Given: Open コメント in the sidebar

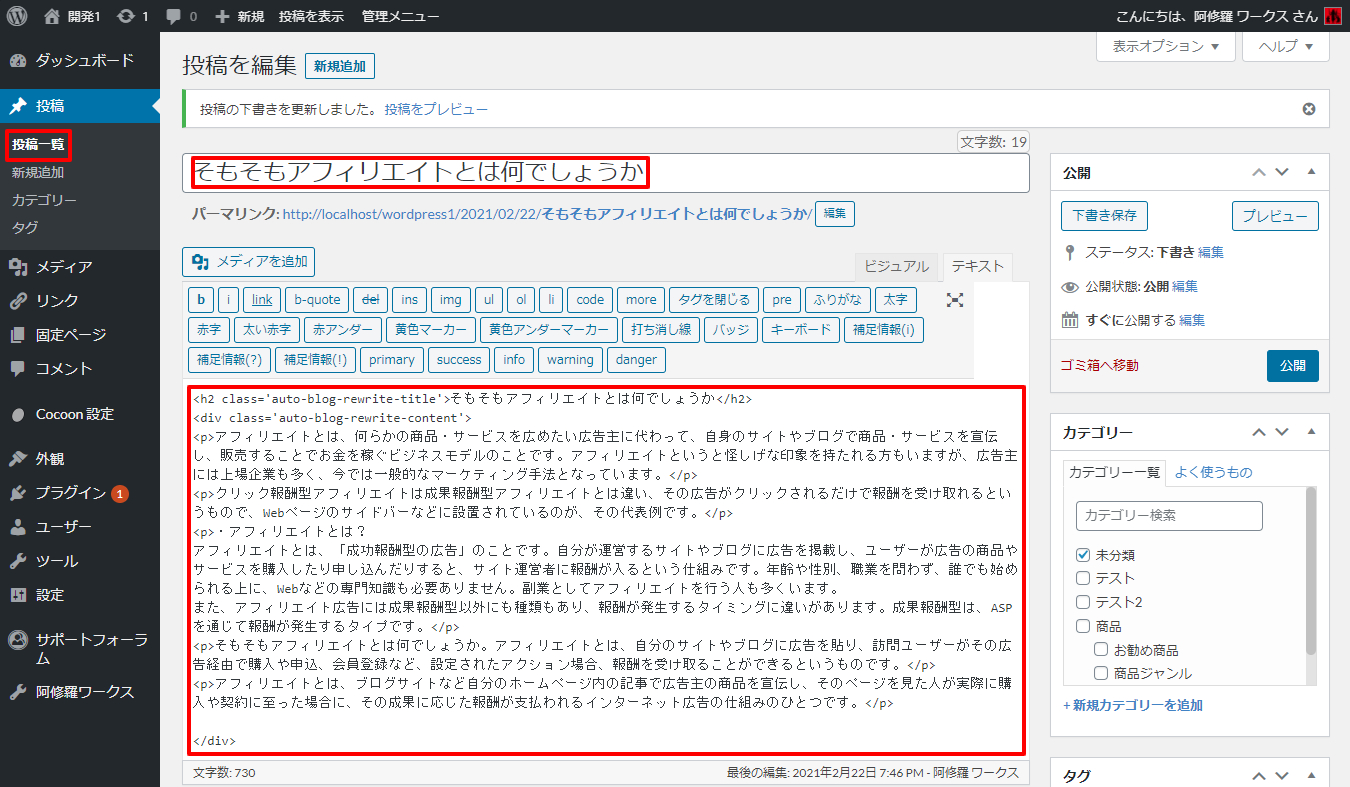Looking at the screenshot, I should 80,368.
